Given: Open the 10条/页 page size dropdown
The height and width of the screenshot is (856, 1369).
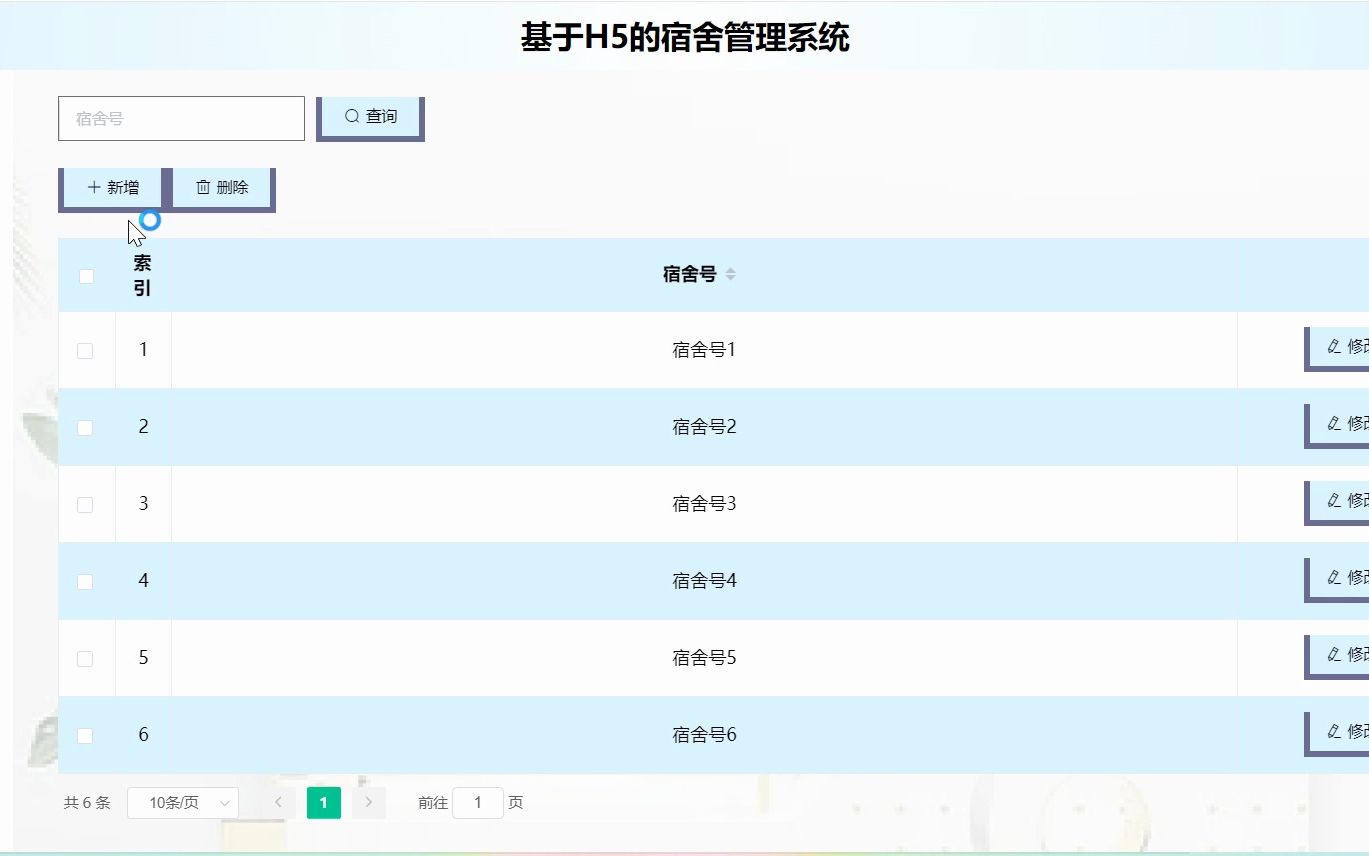Looking at the screenshot, I should (182, 802).
